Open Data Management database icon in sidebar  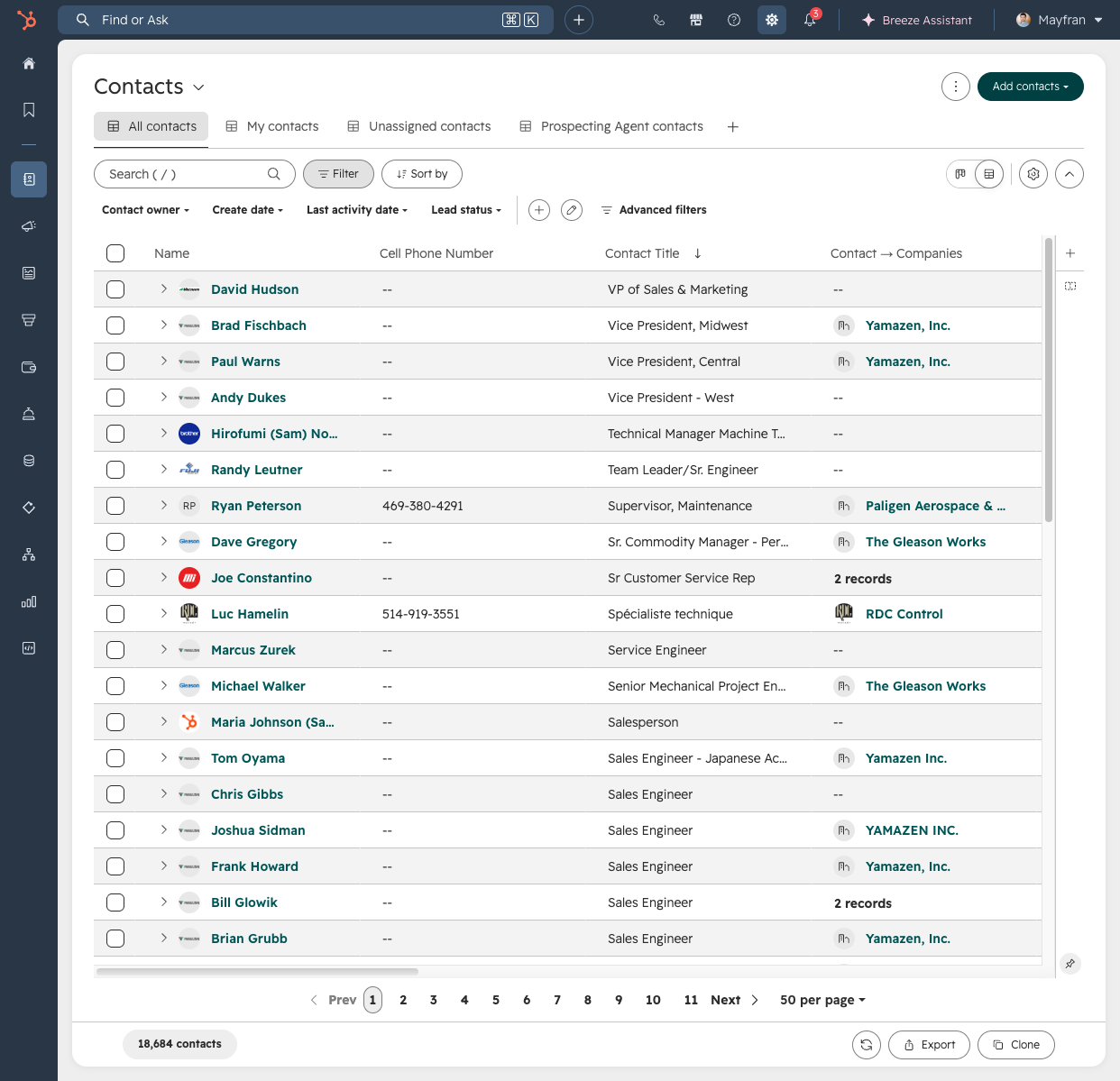pos(29,461)
